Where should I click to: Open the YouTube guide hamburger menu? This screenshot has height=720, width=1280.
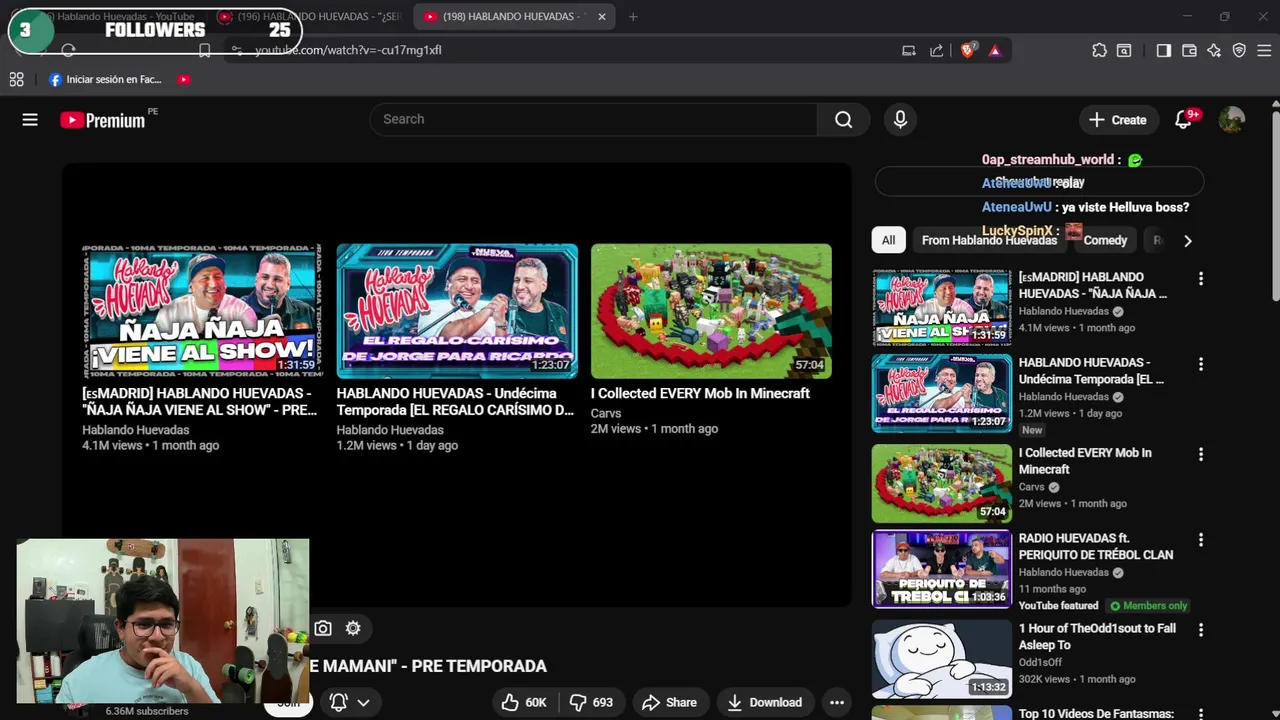(x=30, y=120)
